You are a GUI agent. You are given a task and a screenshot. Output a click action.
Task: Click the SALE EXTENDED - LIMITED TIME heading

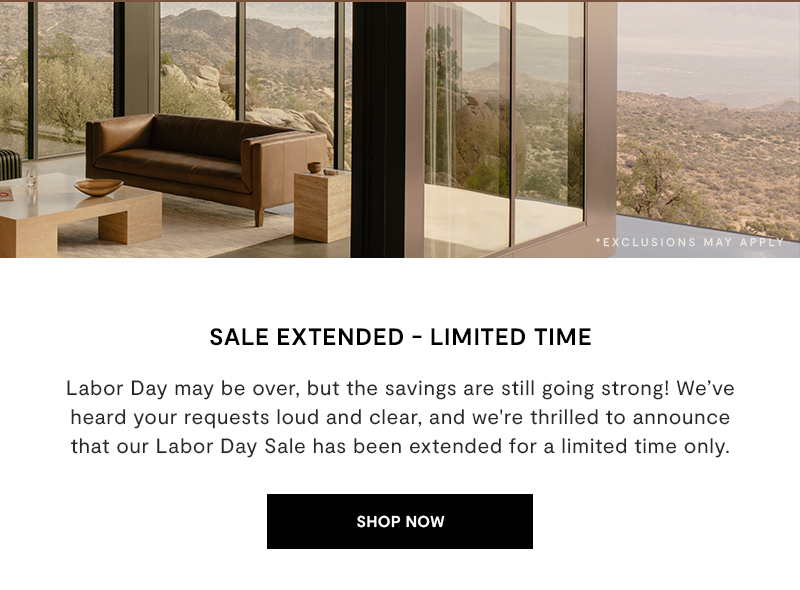[400, 337]
